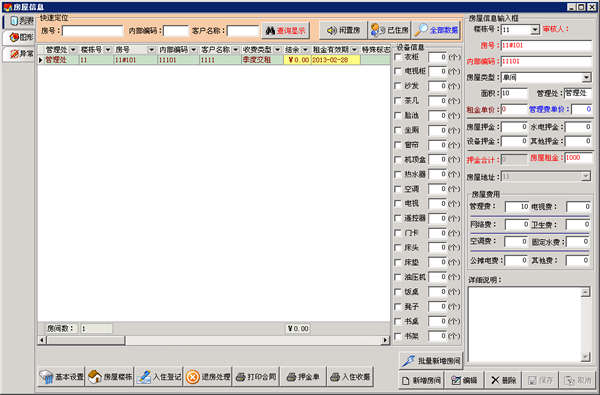Open the 楼栋号 column filter dropdown
The height and width of the screenshot is (395, 600).
(x=108, y=50)
